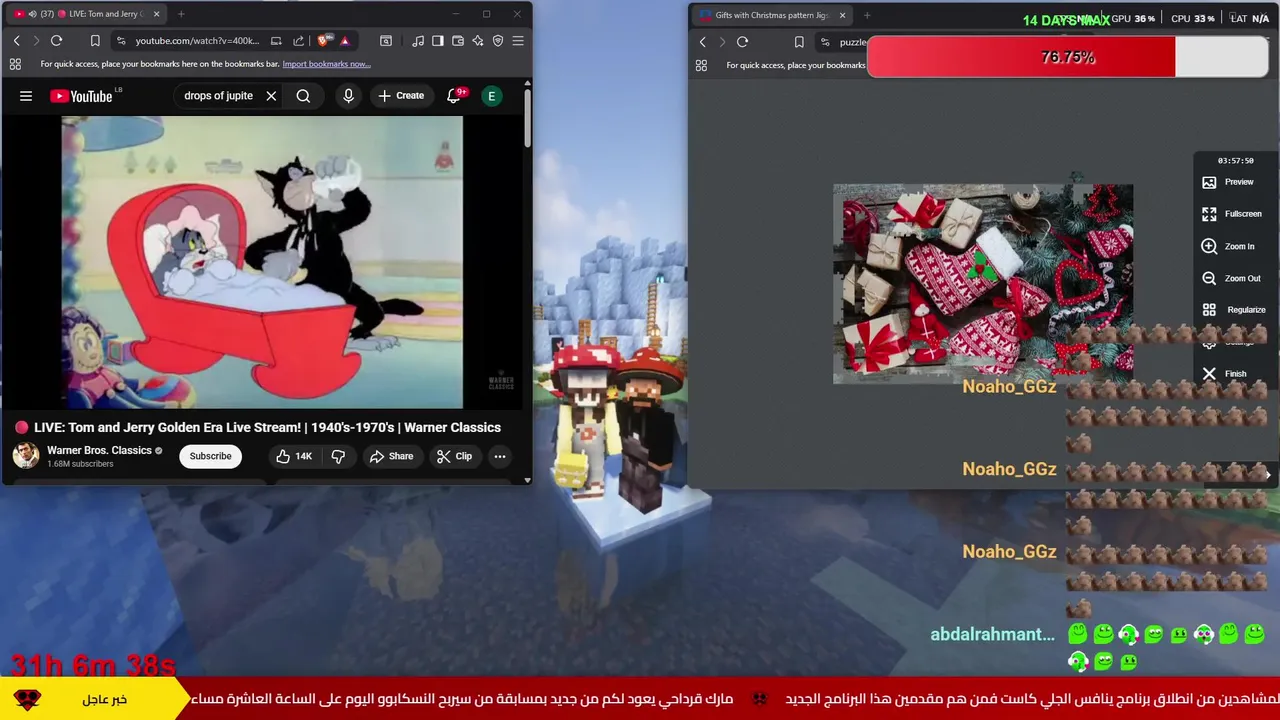This screenshot has width=1280, height=720.
Task: Click the YouTube search magnifier button
Action: tap(303, 96)
